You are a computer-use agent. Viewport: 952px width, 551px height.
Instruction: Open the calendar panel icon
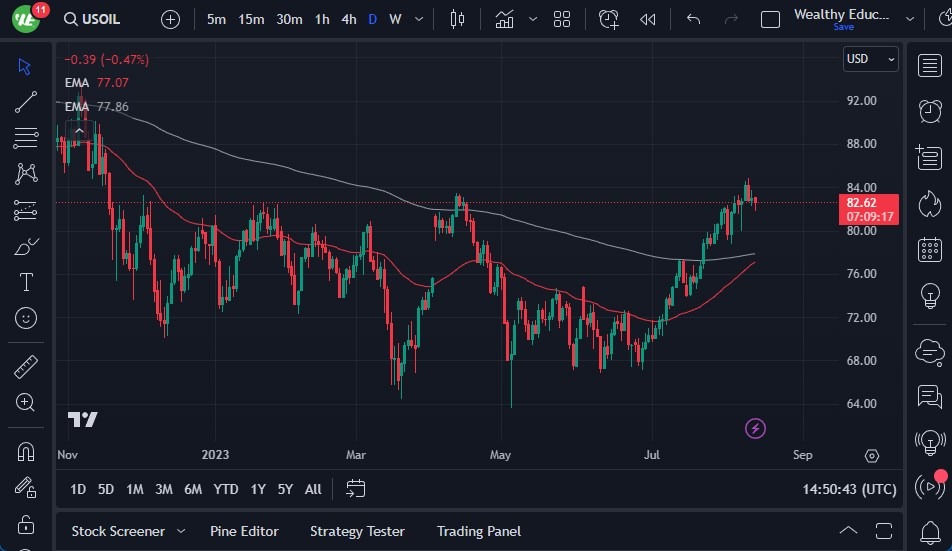pyautogui.click(x=929, y=250)
